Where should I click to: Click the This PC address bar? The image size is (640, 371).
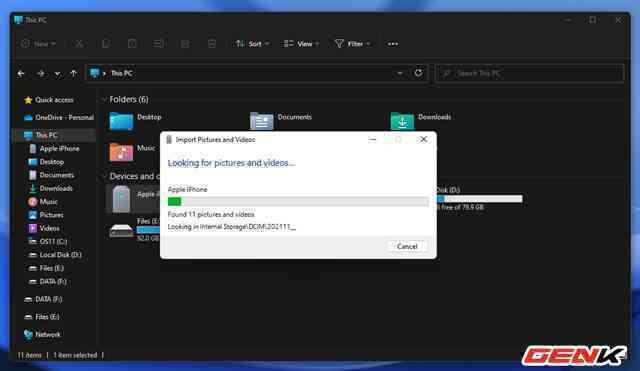point(257,73)
